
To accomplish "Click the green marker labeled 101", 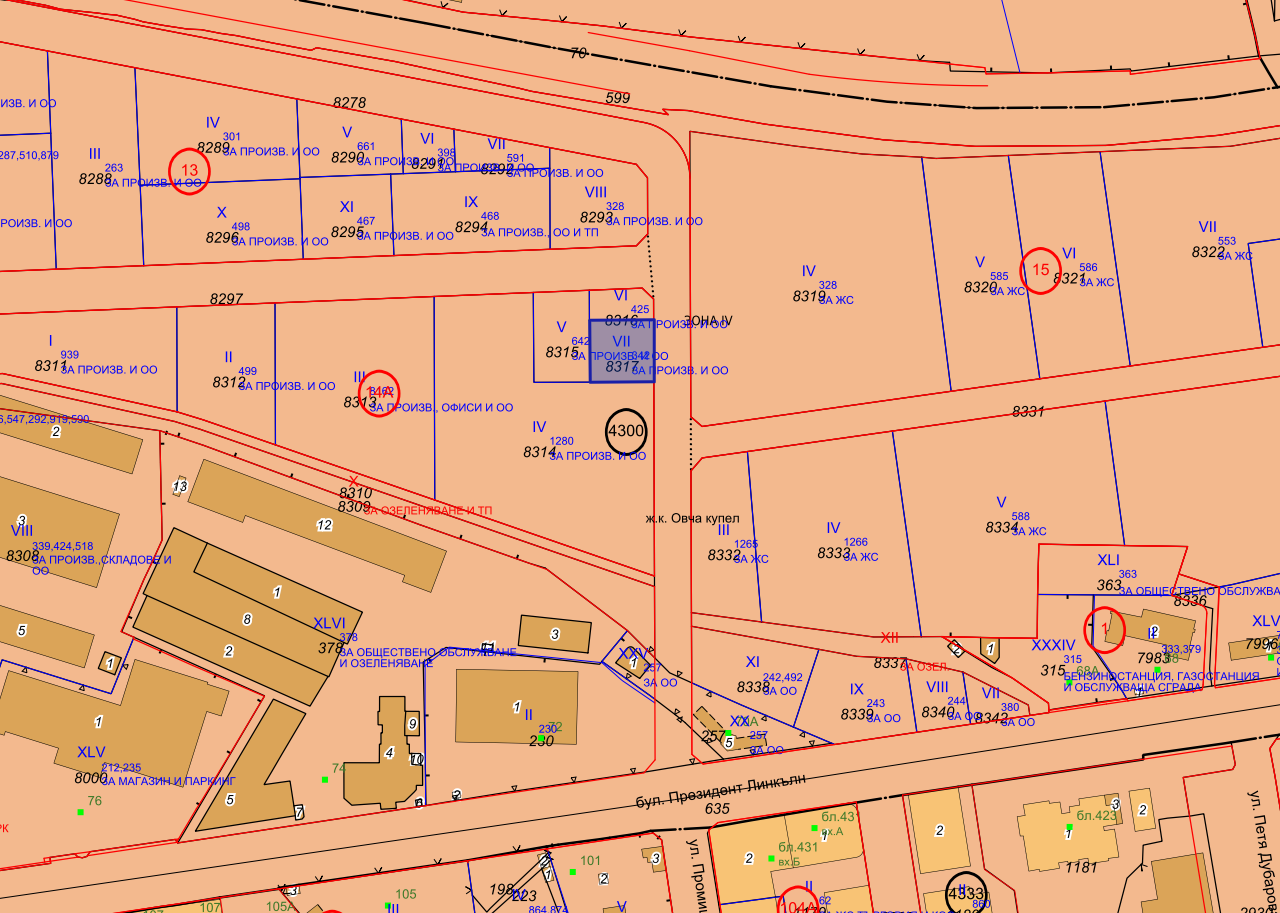I will (572, 871).
